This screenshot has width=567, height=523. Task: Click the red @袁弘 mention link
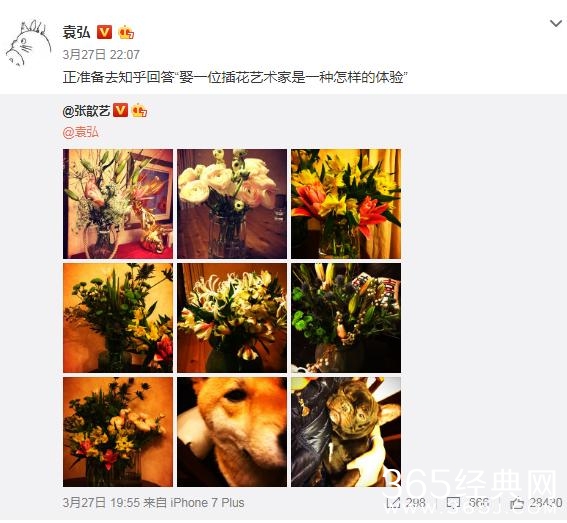(x=80, y=132)
